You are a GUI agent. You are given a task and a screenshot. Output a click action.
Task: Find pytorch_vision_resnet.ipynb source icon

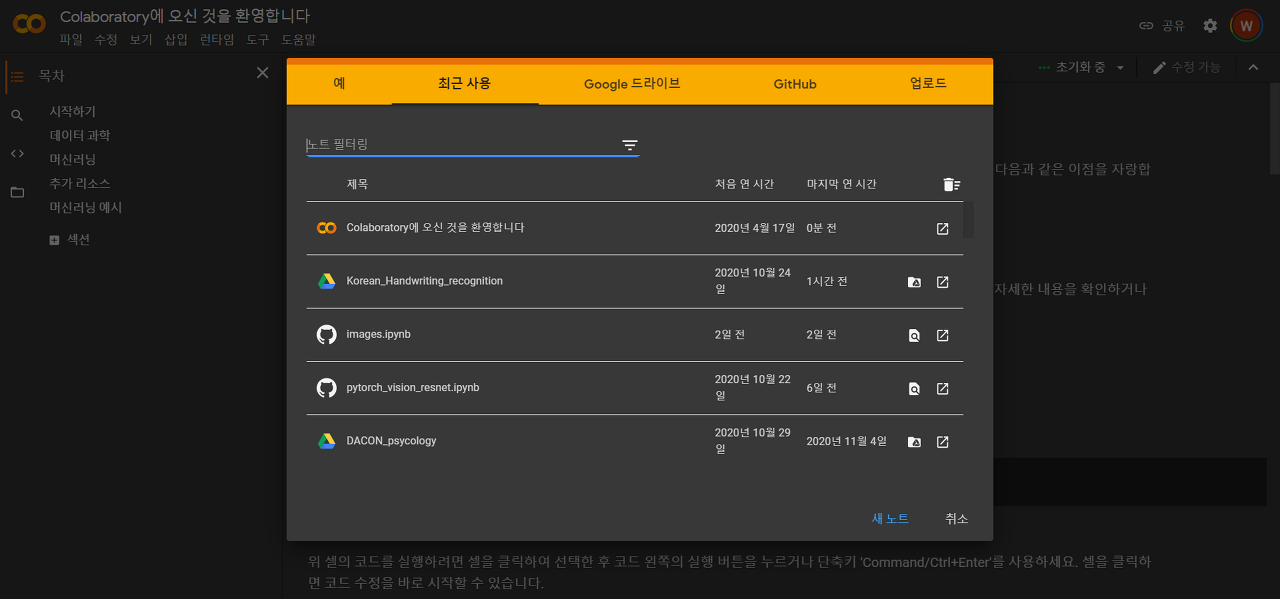pos(914,388)
